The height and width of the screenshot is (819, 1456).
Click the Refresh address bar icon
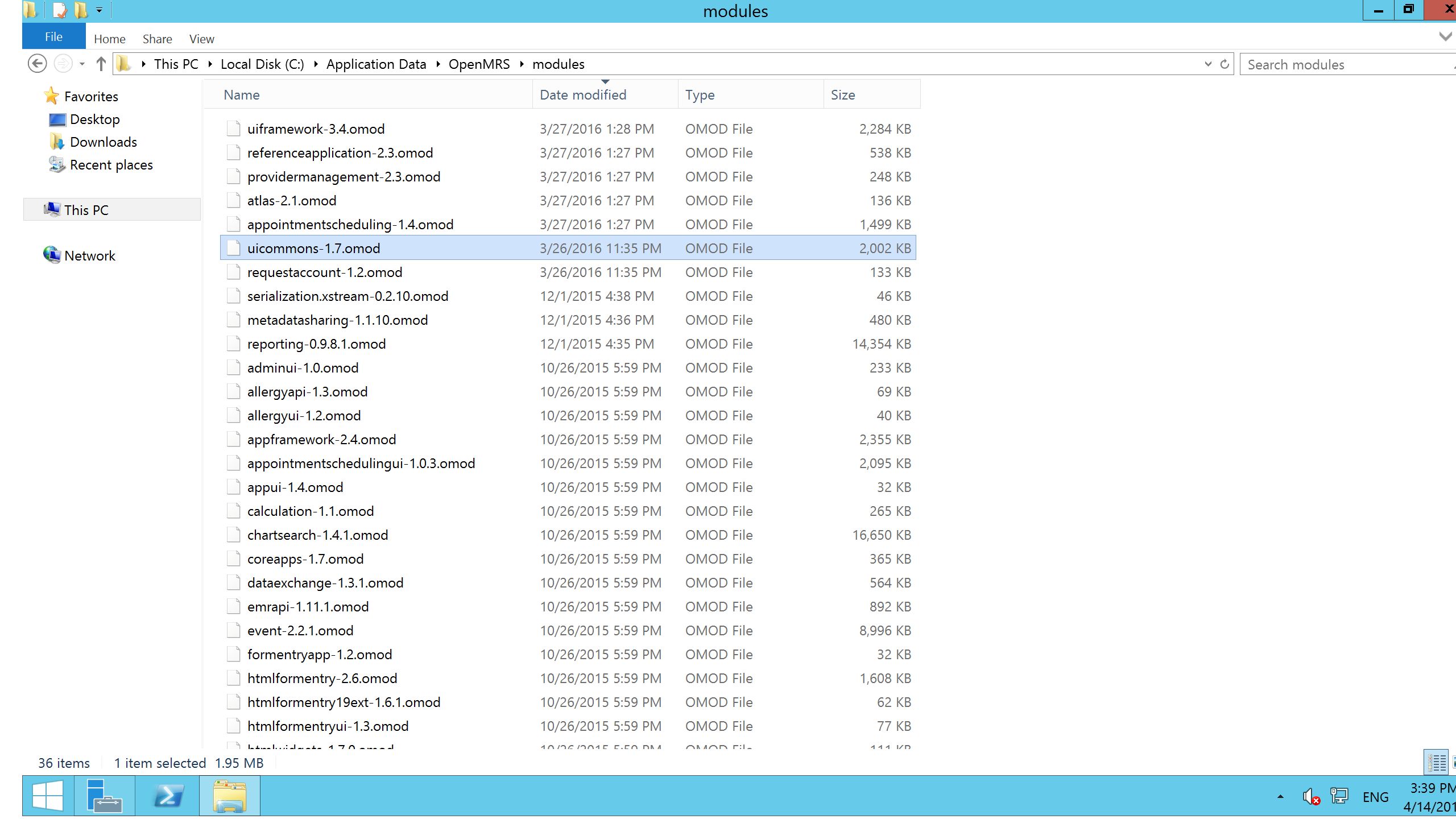click(1225, 64)
